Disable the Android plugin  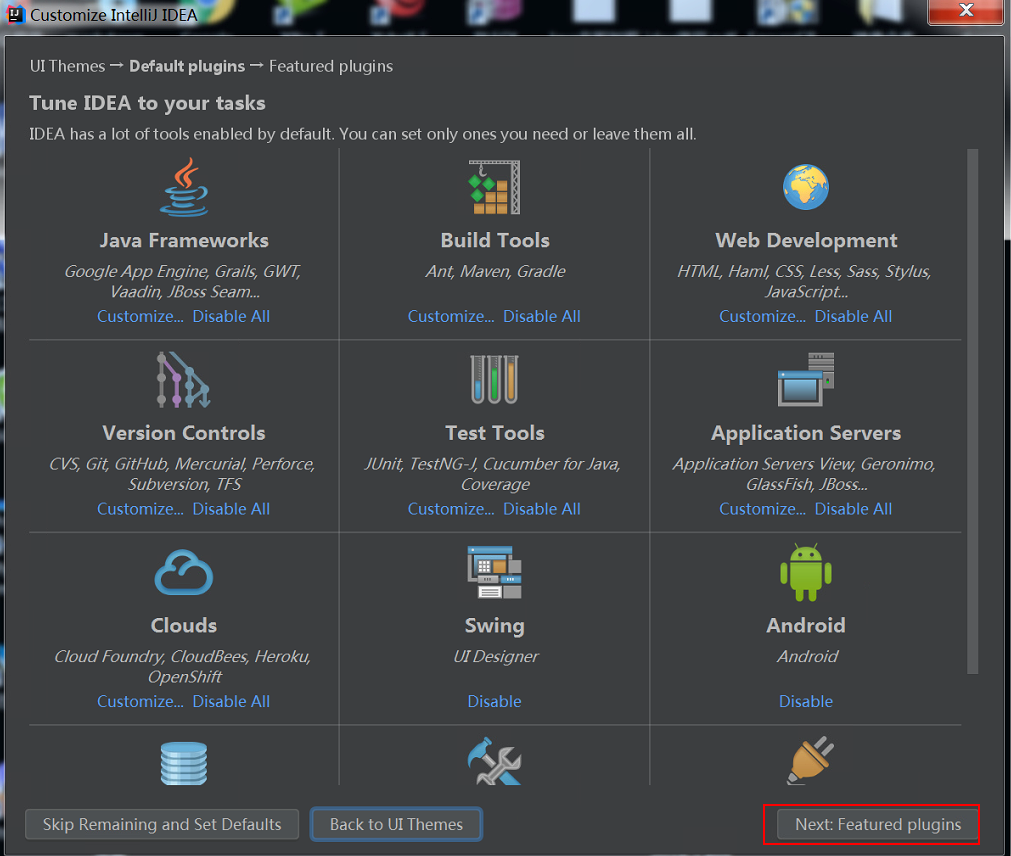click(x=806, y=701)
